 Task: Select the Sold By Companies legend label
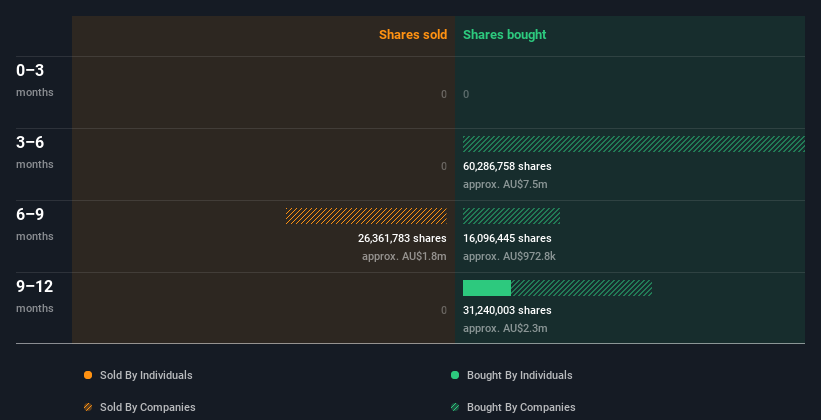point(148,407)
